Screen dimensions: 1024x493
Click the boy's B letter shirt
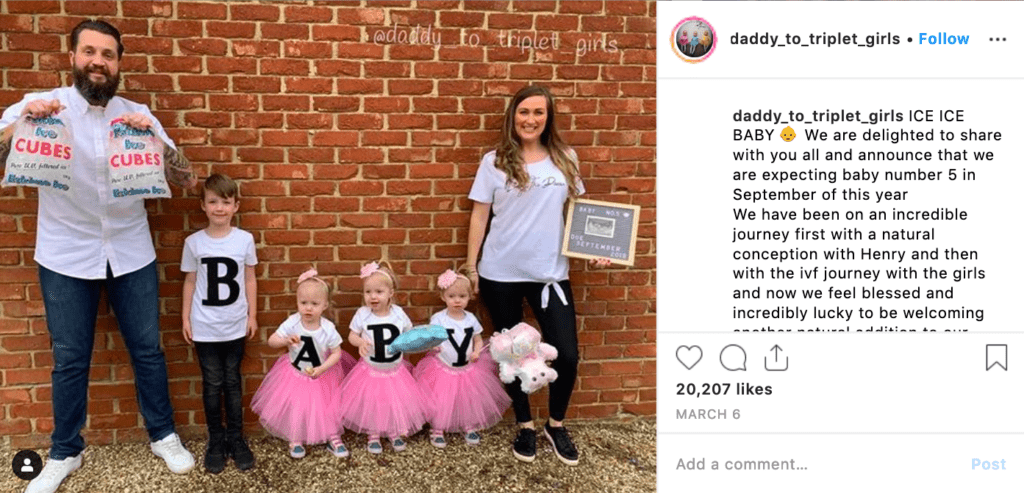tap(220, 281)
